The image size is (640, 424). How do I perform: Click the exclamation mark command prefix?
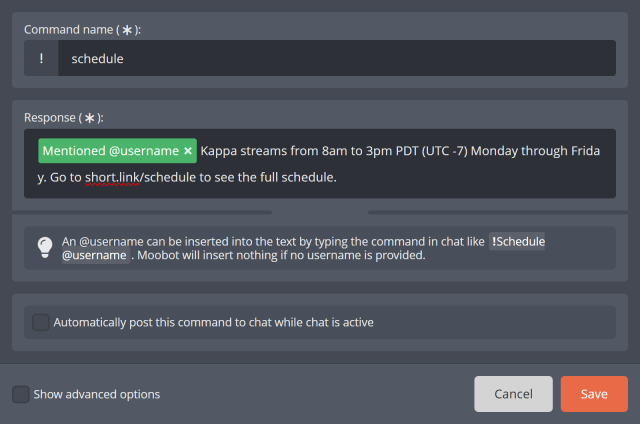pos(41,58)
